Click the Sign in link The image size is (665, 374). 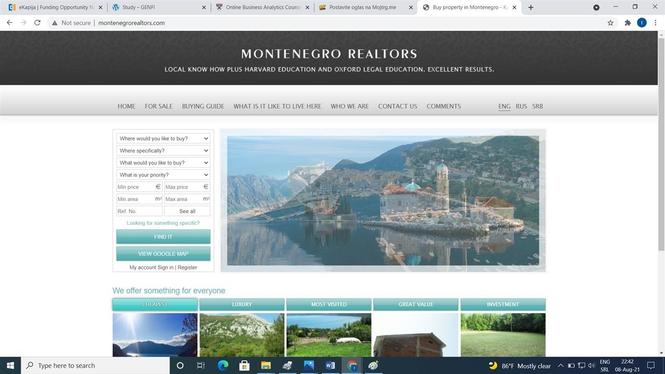165,268
